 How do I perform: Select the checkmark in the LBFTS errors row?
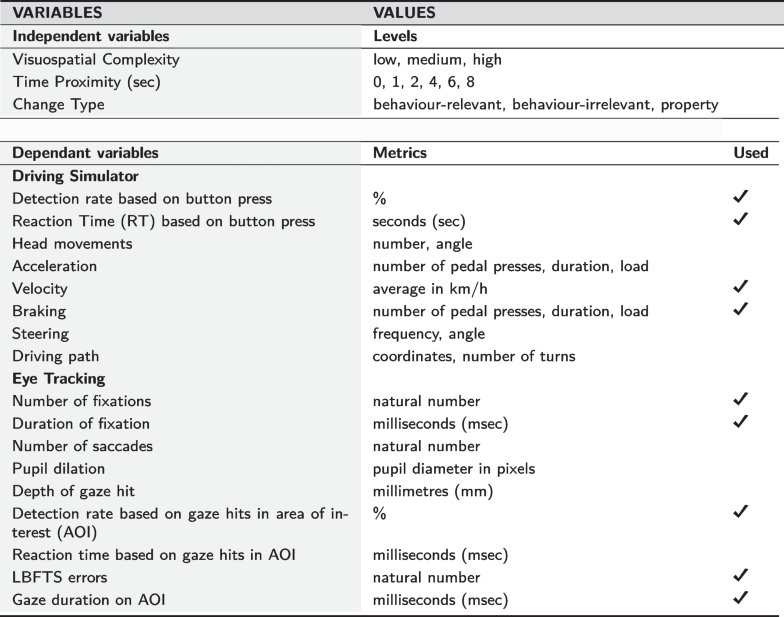[741, 577]
